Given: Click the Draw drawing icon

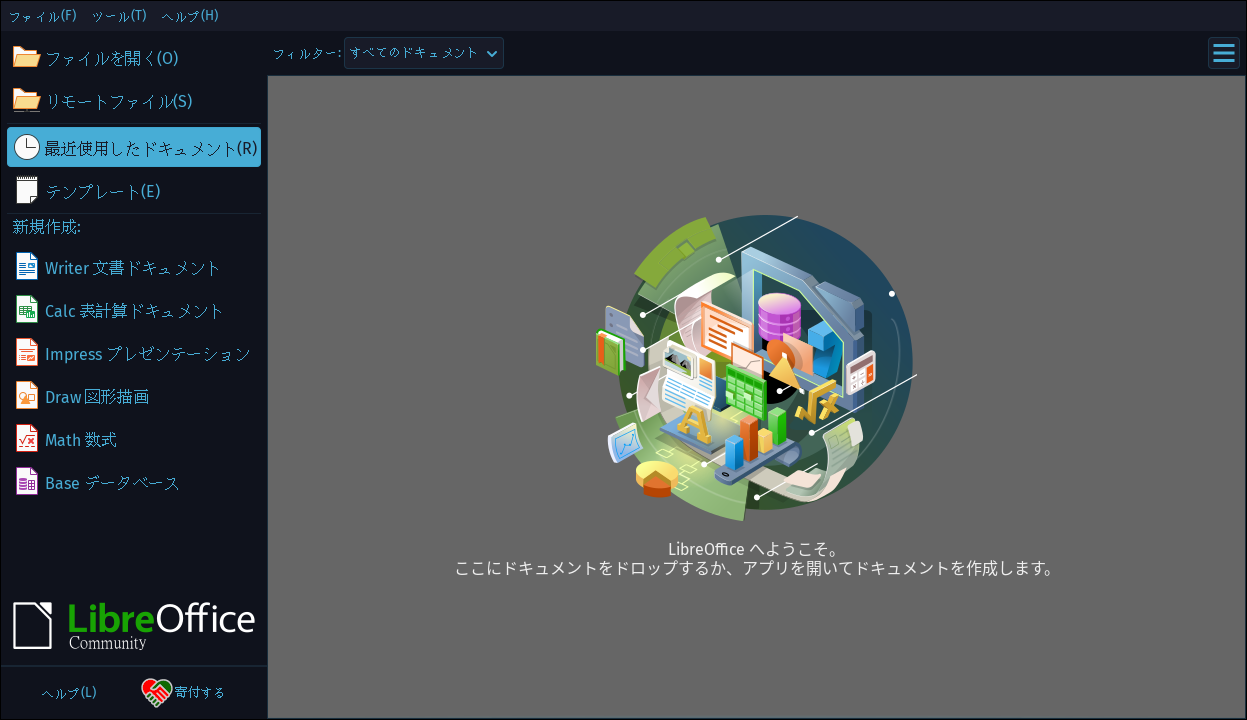Looking at the screenshot, I should (x=26, y=396).
